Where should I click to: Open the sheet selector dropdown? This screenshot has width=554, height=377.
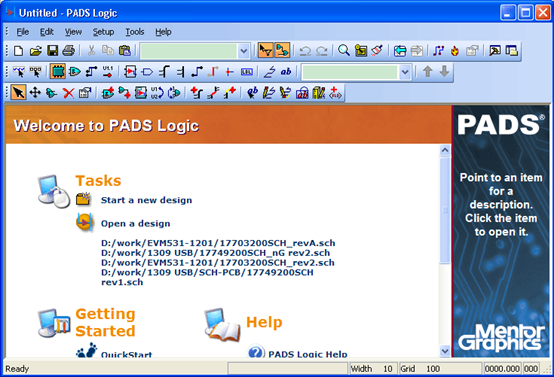click(244, 51)
